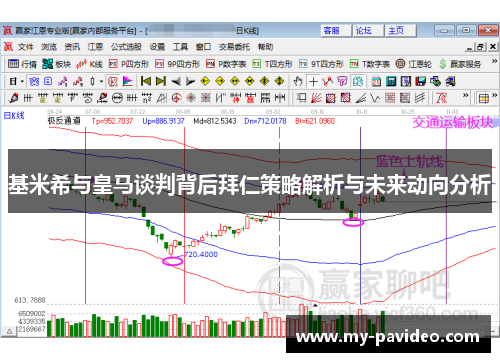Open the 帮助 menu
The width and height of the screenshot is (500, 362).
tap(265, 47)
